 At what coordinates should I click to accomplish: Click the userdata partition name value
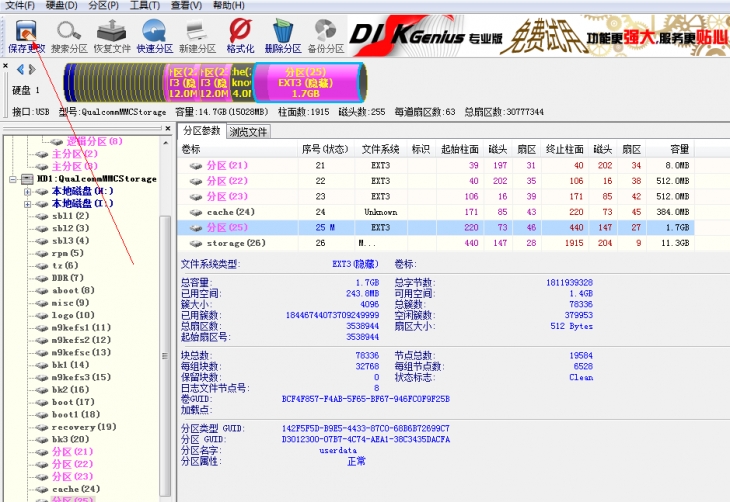(x=338, y=450)
